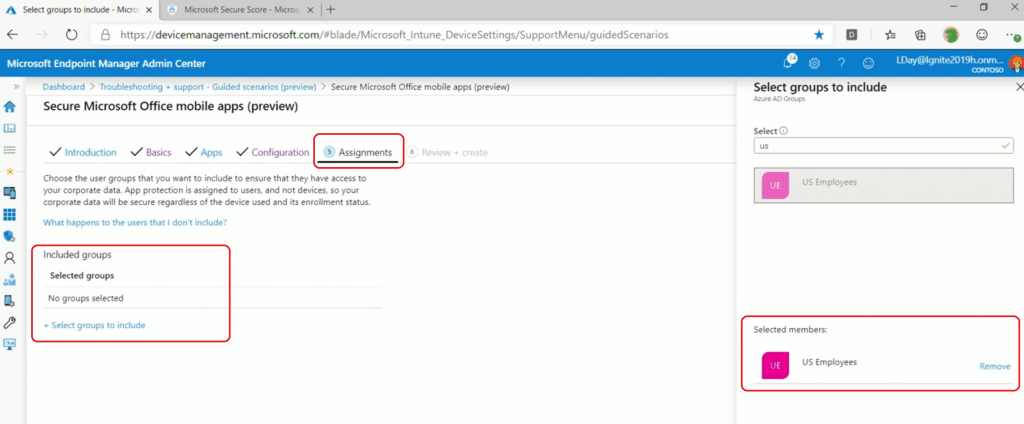Click Dashboard breadcrumb link
Image resolution: width=1024 pixels, height=424 pixels.
point(63,86)
